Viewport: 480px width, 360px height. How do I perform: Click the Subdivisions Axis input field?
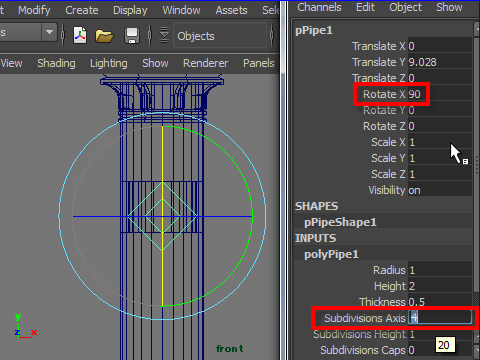tap(440, 317)
